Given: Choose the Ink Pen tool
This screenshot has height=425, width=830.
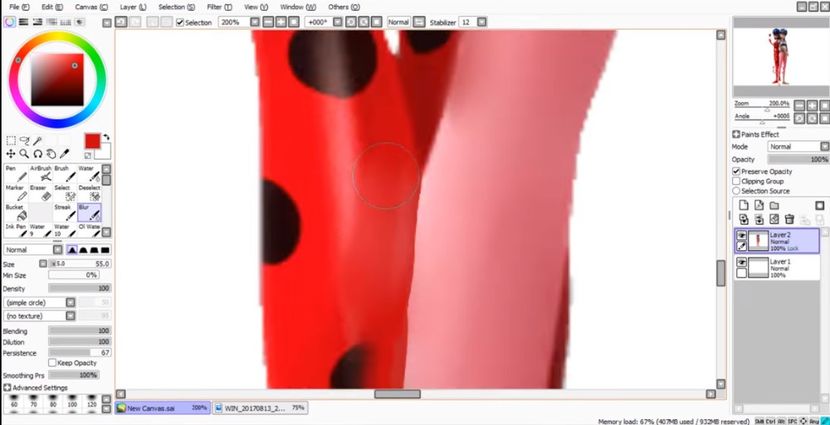Looking at the screenshot, I should tap(16, 230).
